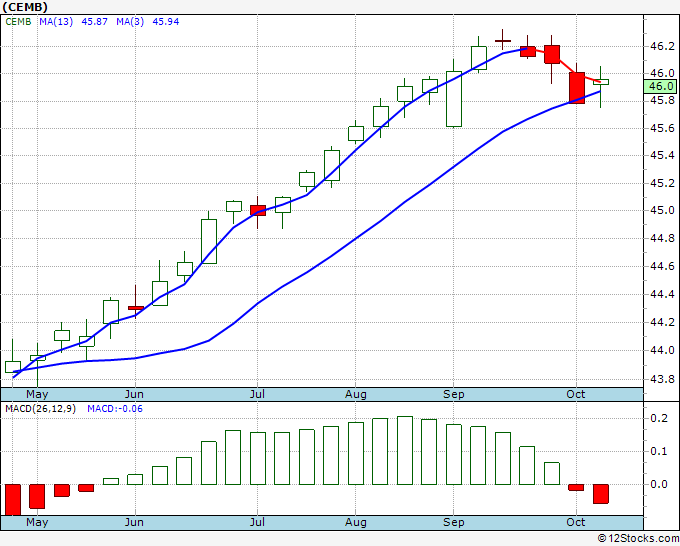This screenshot has height=546, width=680.
Task: Select the MA(3) legend label
Action: tap(130, 22)
